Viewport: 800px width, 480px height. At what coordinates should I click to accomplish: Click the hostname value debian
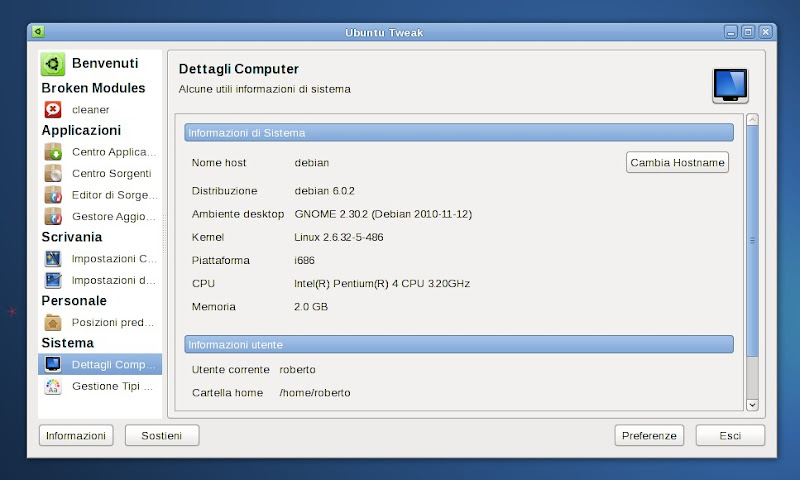[312, 163]
